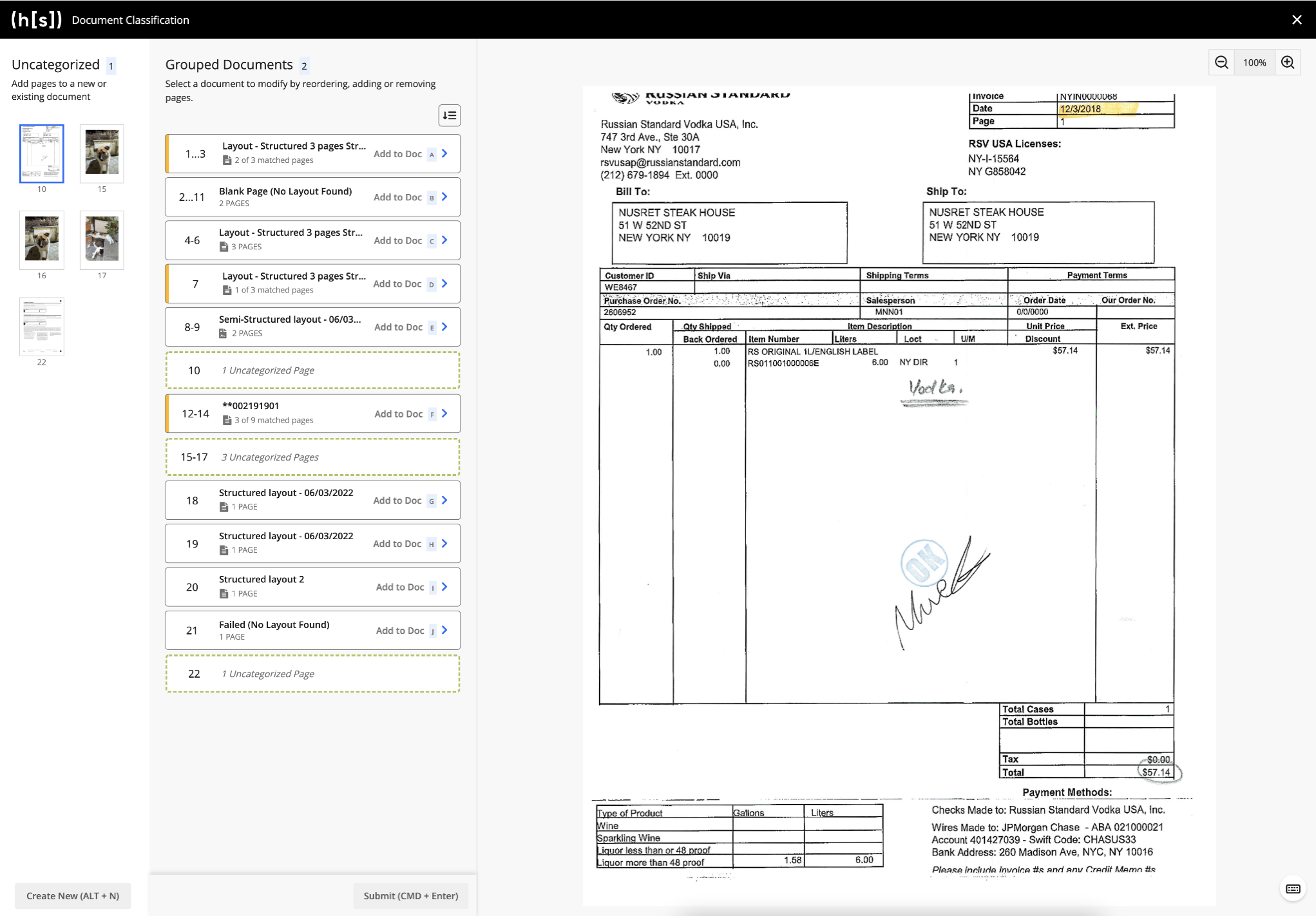
Task: Click the Uncategorized count badge
Action: click(x=111, y=66)
